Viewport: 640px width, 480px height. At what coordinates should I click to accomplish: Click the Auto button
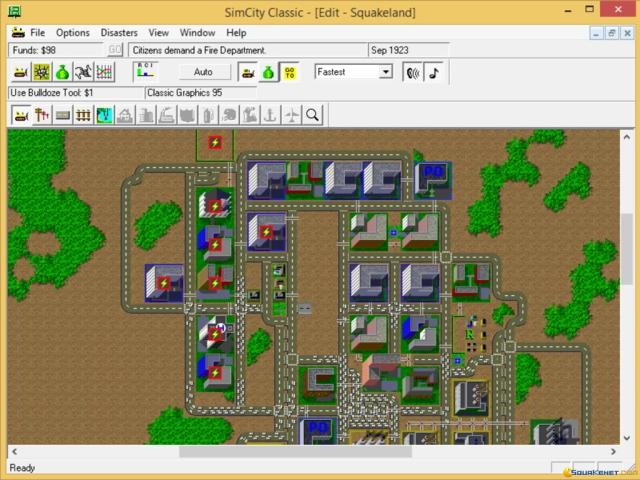pos(203,72)
